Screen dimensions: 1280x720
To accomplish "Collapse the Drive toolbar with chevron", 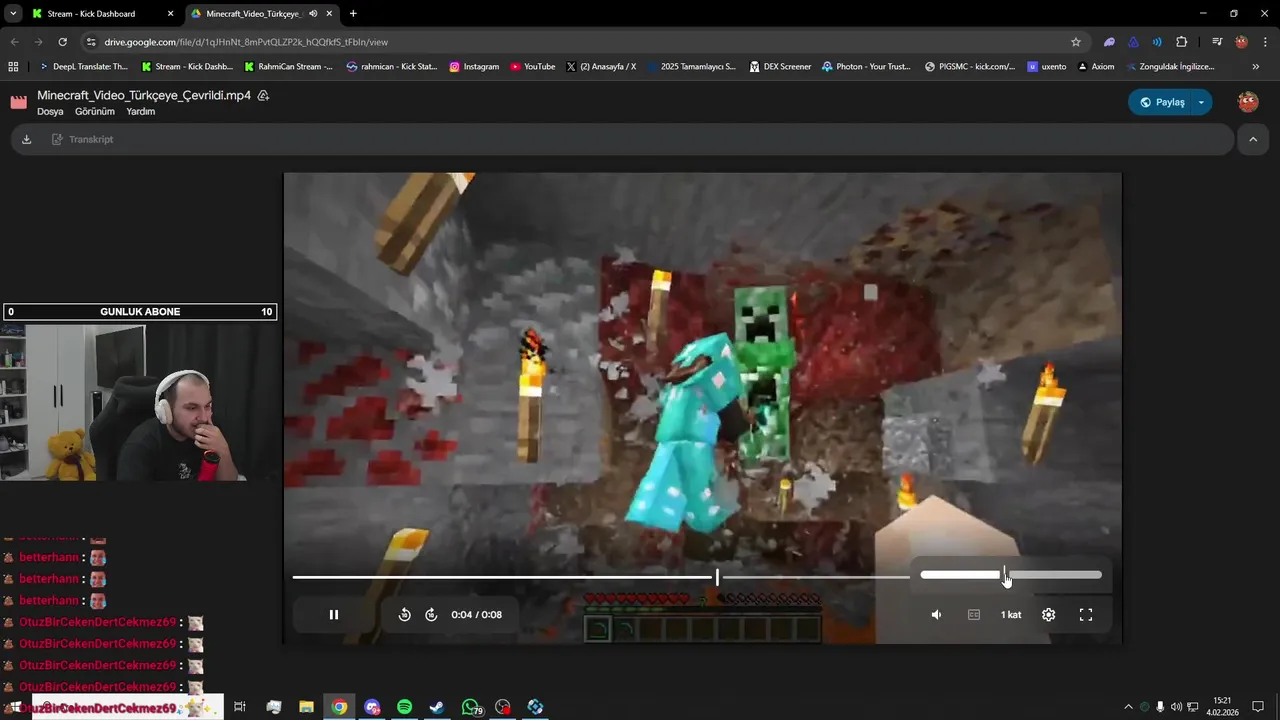I will 1253,140.
